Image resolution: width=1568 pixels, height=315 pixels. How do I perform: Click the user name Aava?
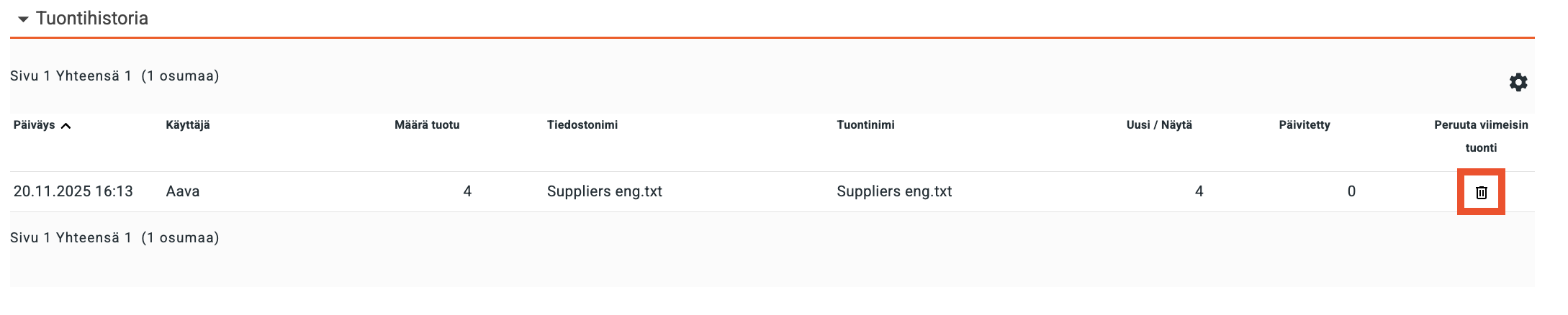point(183,191)
